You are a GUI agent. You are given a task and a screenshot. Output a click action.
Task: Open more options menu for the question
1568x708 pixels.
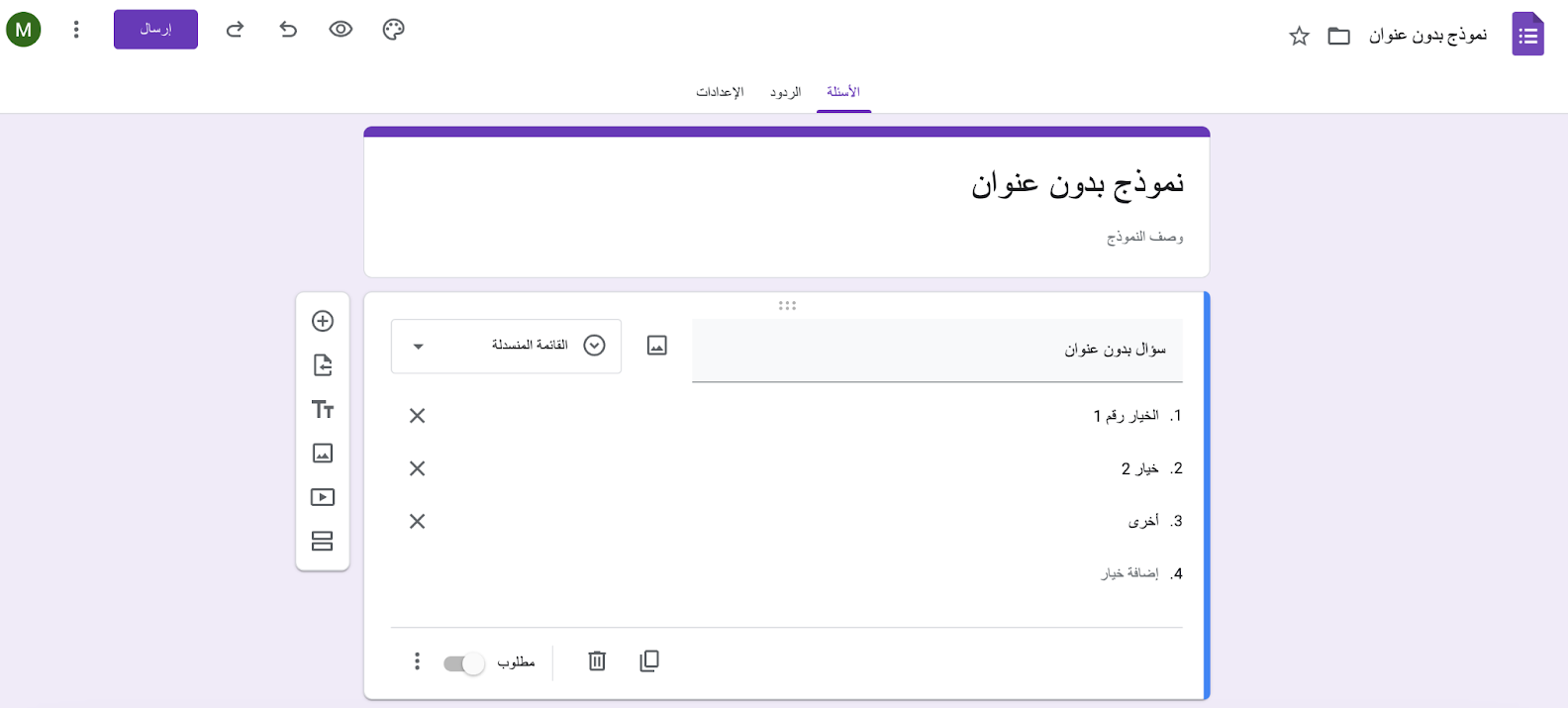point(417,661)
